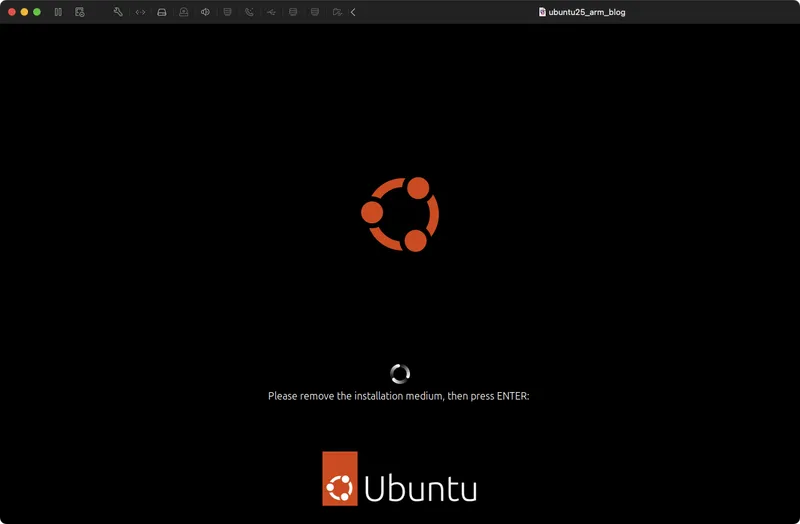The height and width of the screenshot is (524, 800).
Task: Click the USB device icon
Action: (x=271, y=12)
